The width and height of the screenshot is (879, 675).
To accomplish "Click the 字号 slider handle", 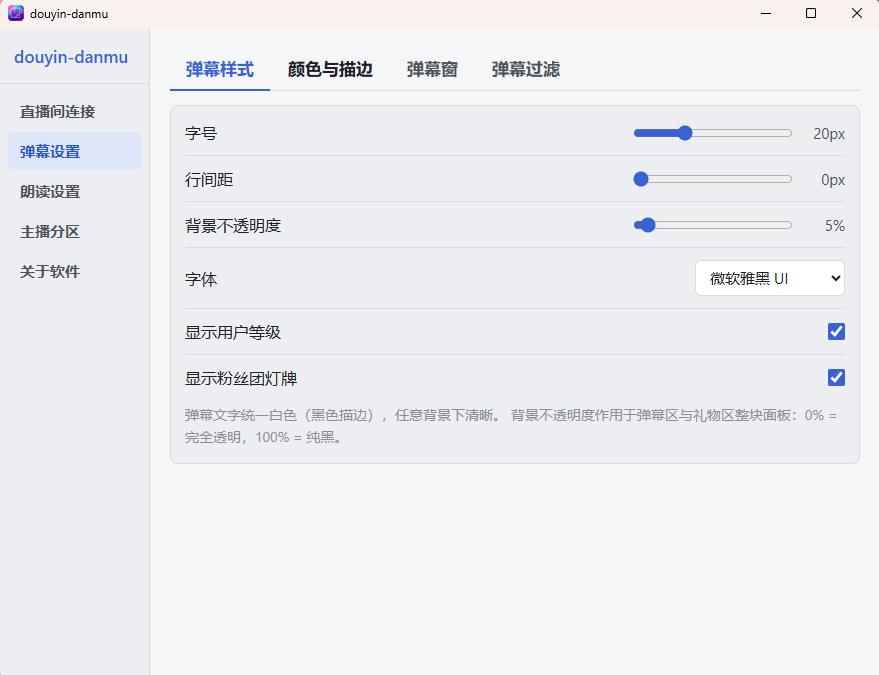I will (684, 133).
